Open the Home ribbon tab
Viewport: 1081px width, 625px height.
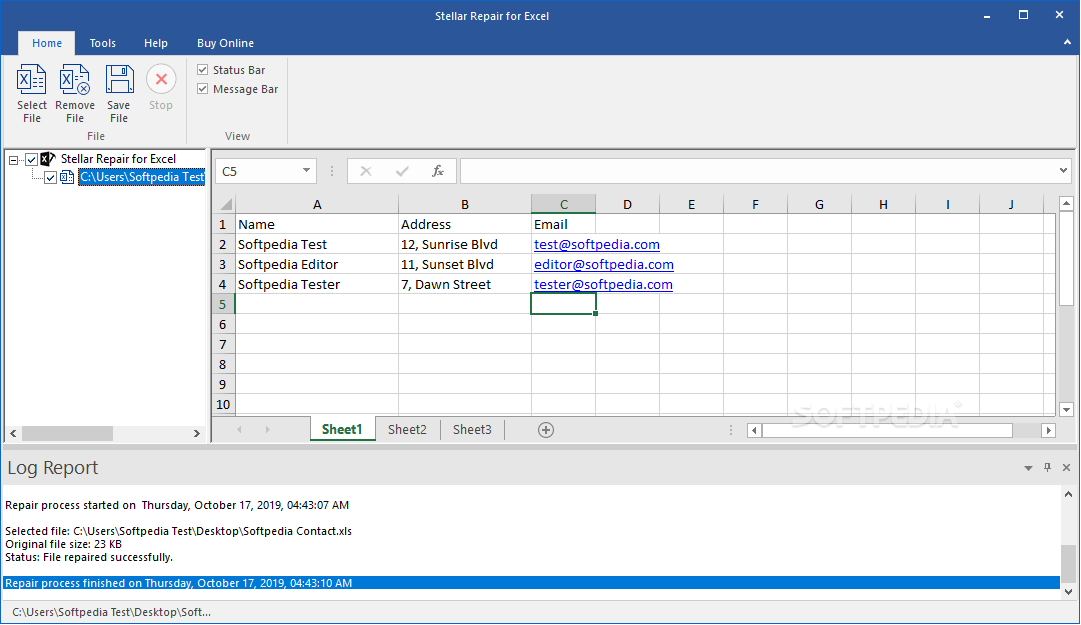(x=47, y=43)
